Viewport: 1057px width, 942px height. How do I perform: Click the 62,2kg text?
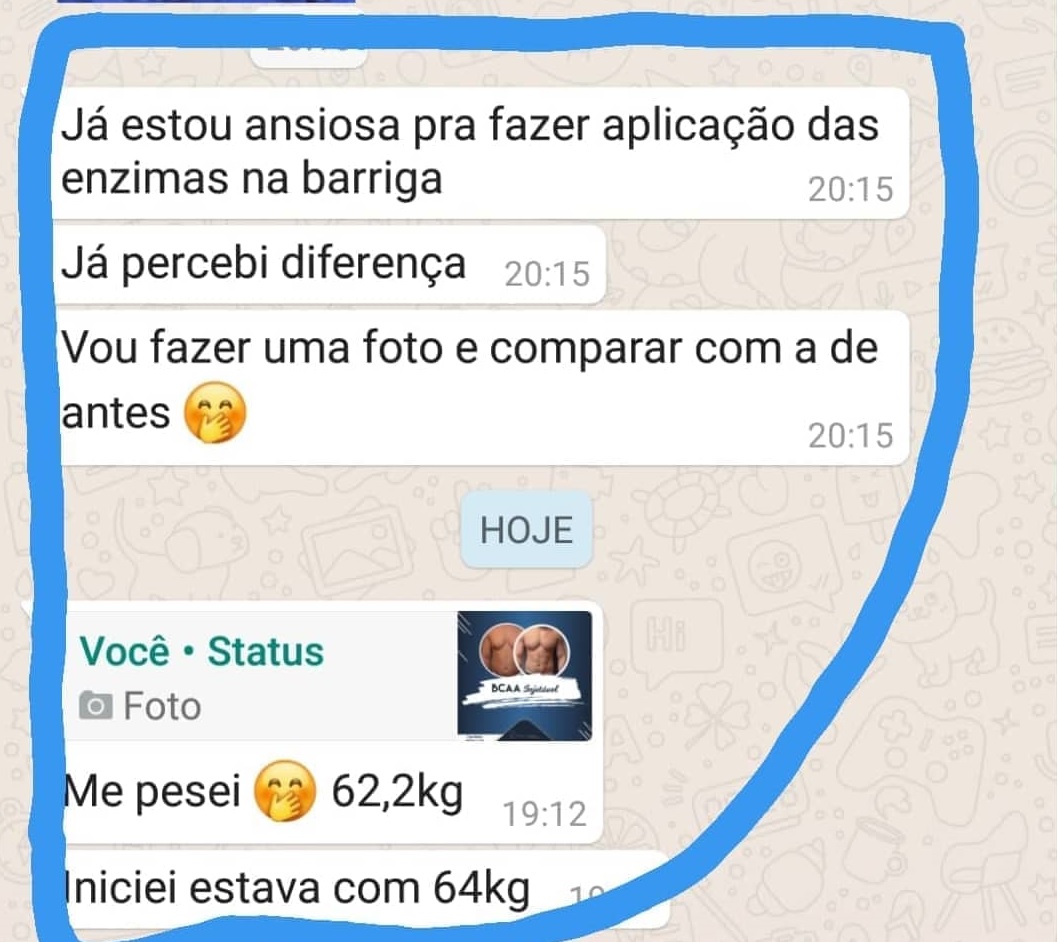[397, 791]
